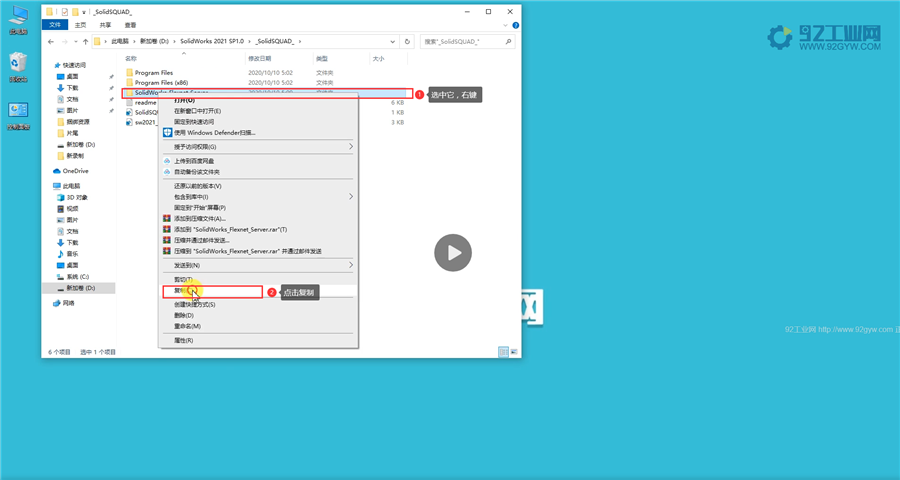Sort by 名称 column header

[x=131, y=59]
